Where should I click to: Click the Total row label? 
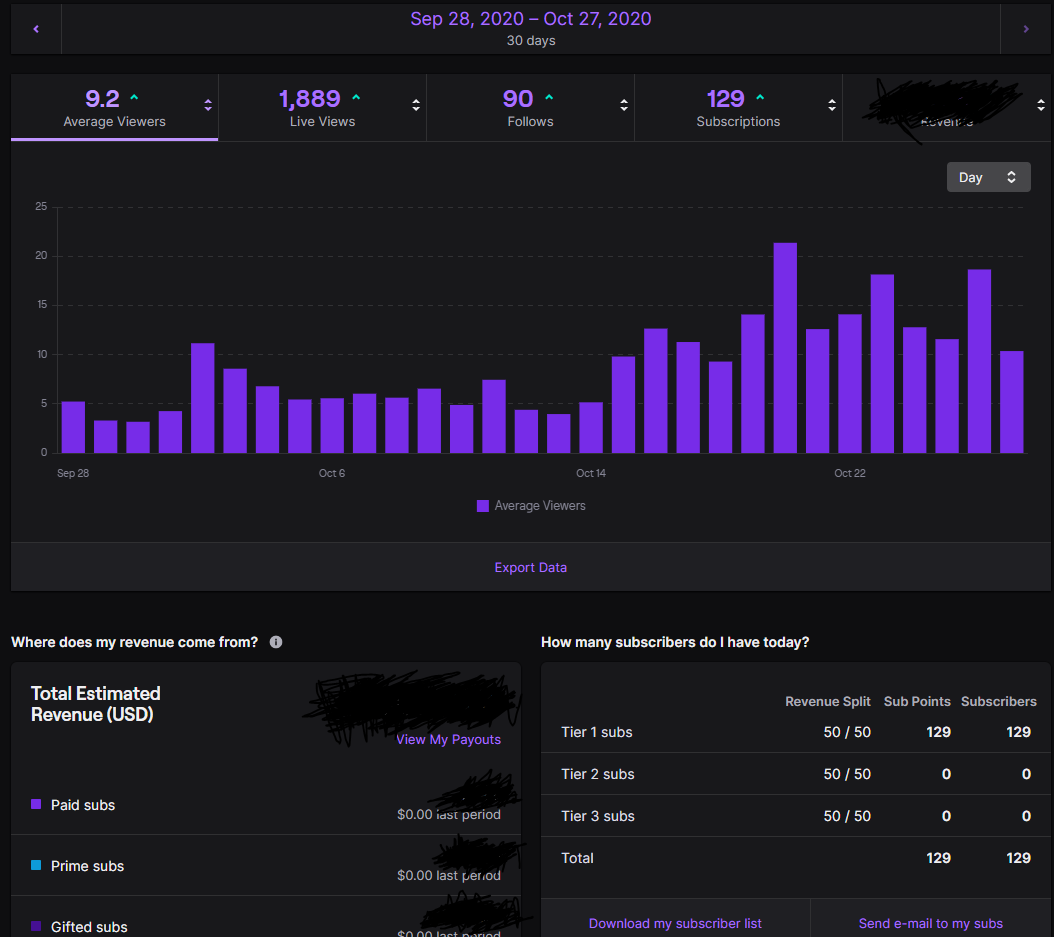click(577, 858)
